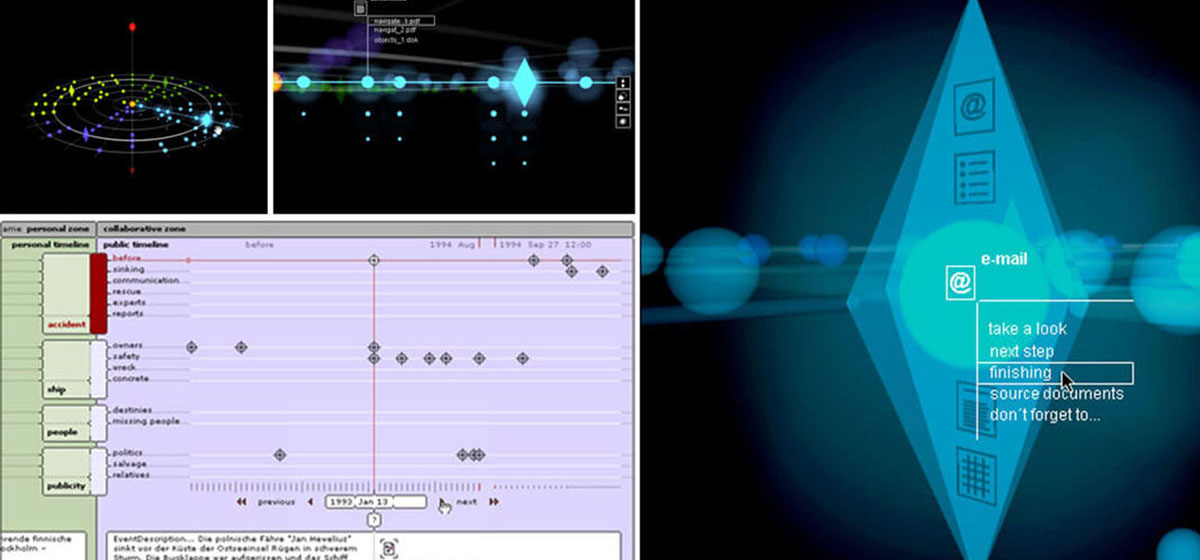Click the tick-mark time scale strip
Viewport: 1200px width, 560px height.
336,487
